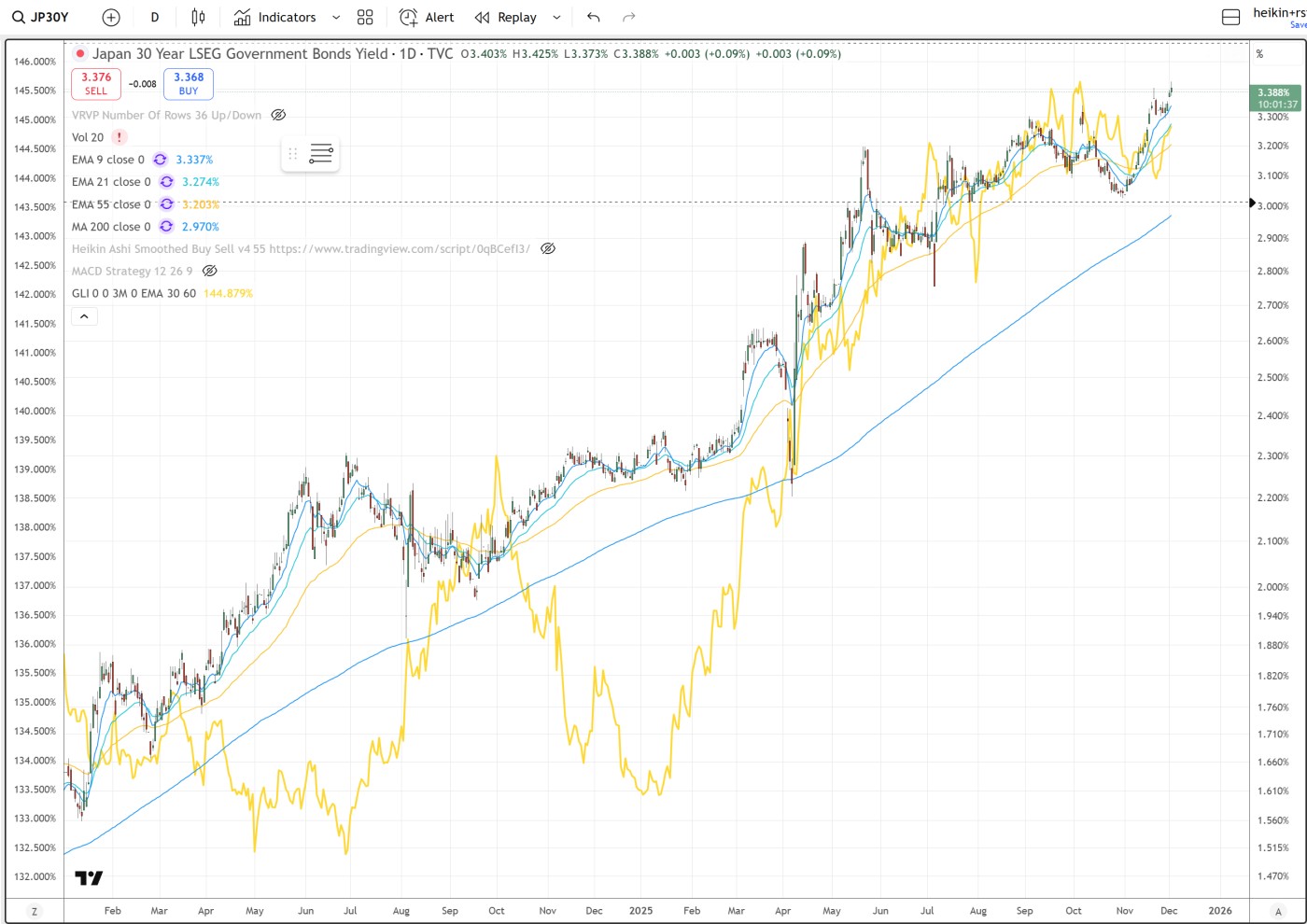This screenshot has height=924, width=1307.
Task: Expand the dropdown arrow next to Indicators
Action: pos(336,17)
